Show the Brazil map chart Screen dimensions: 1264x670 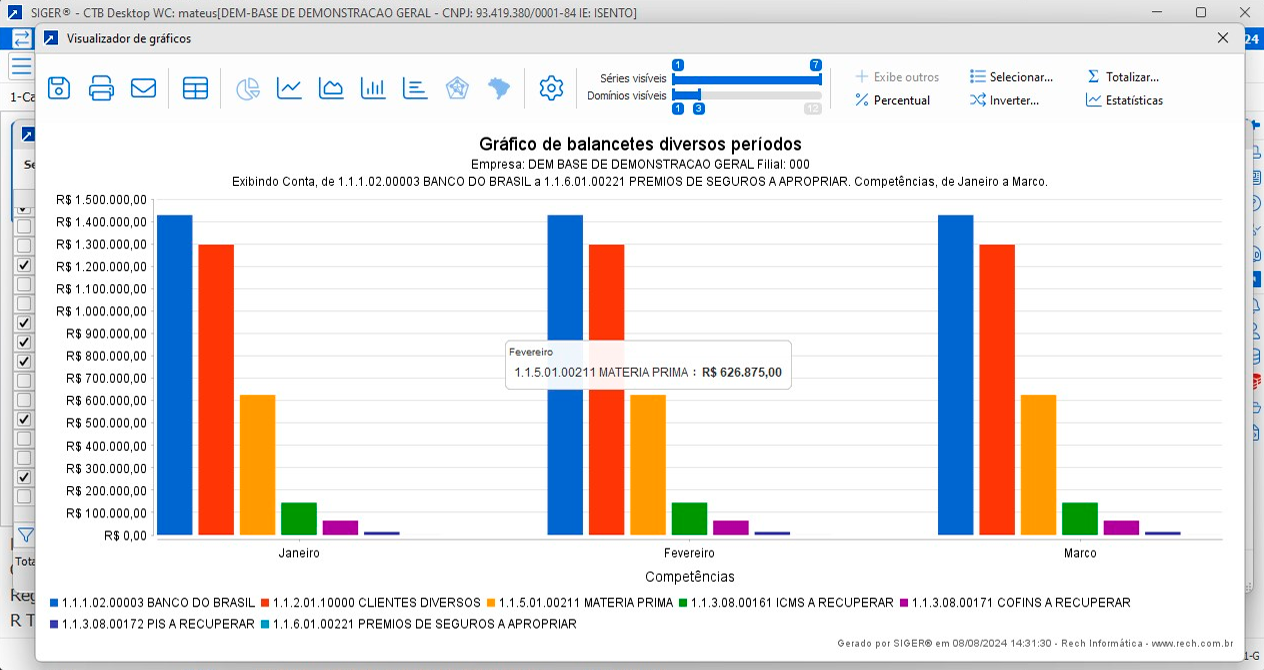click(x=498, y=88)
